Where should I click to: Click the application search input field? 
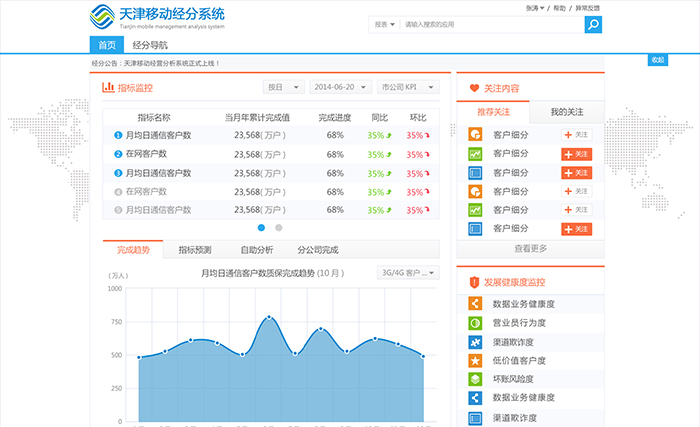(x=490, y=24)
